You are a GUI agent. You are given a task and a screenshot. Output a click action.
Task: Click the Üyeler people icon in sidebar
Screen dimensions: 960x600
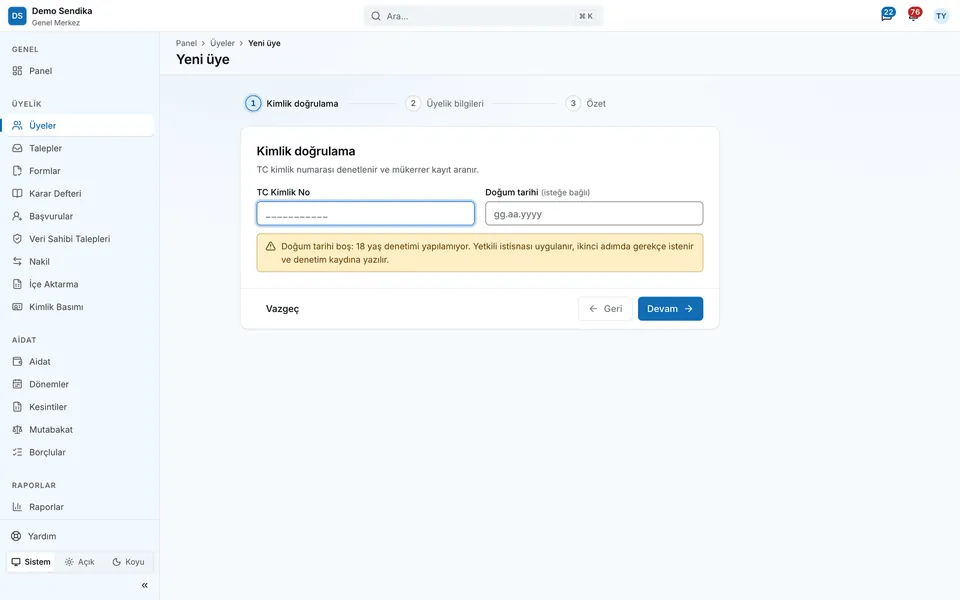17,126
